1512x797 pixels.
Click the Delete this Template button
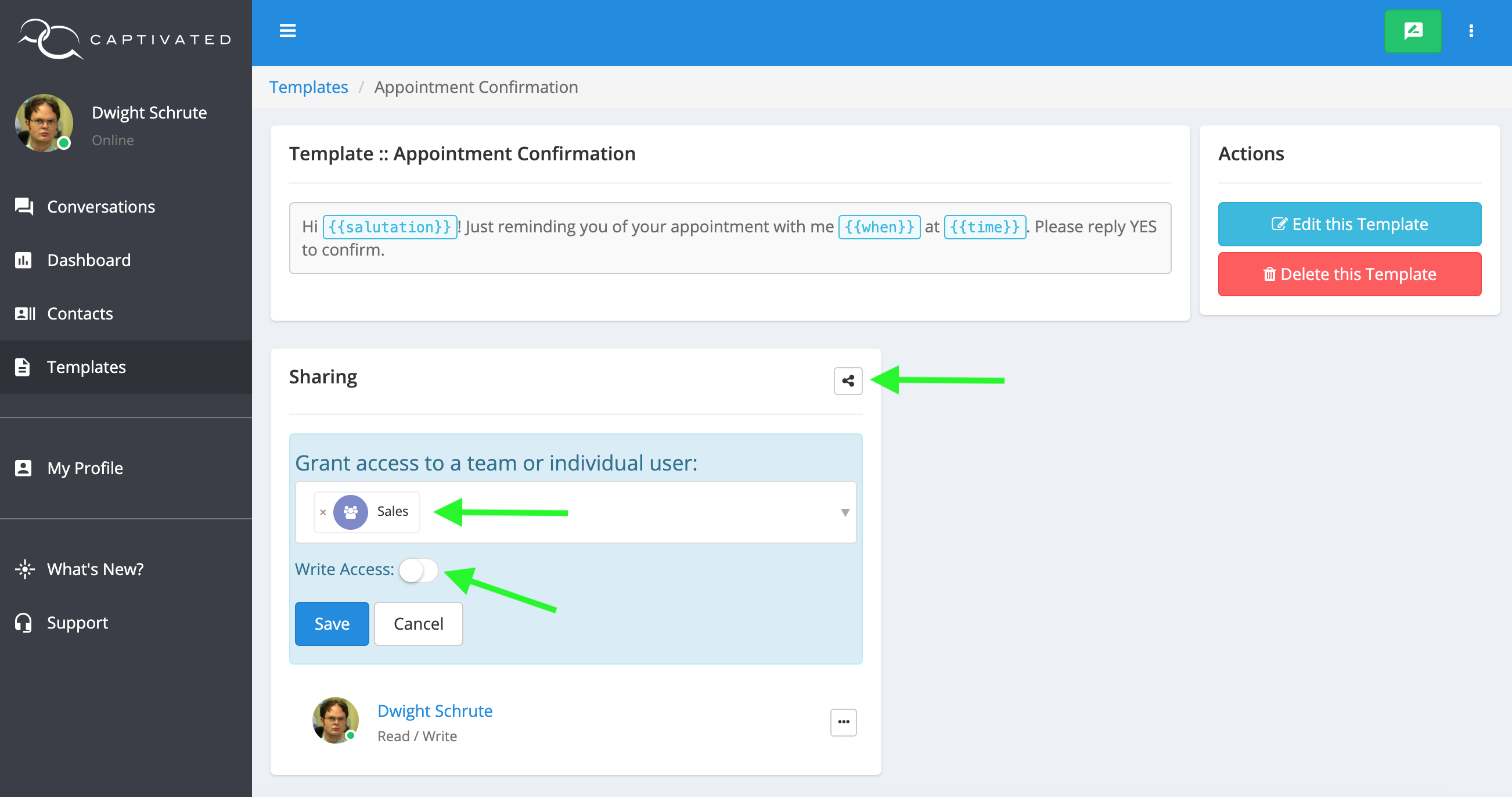pyautogui.click(x=1349, y=274)
